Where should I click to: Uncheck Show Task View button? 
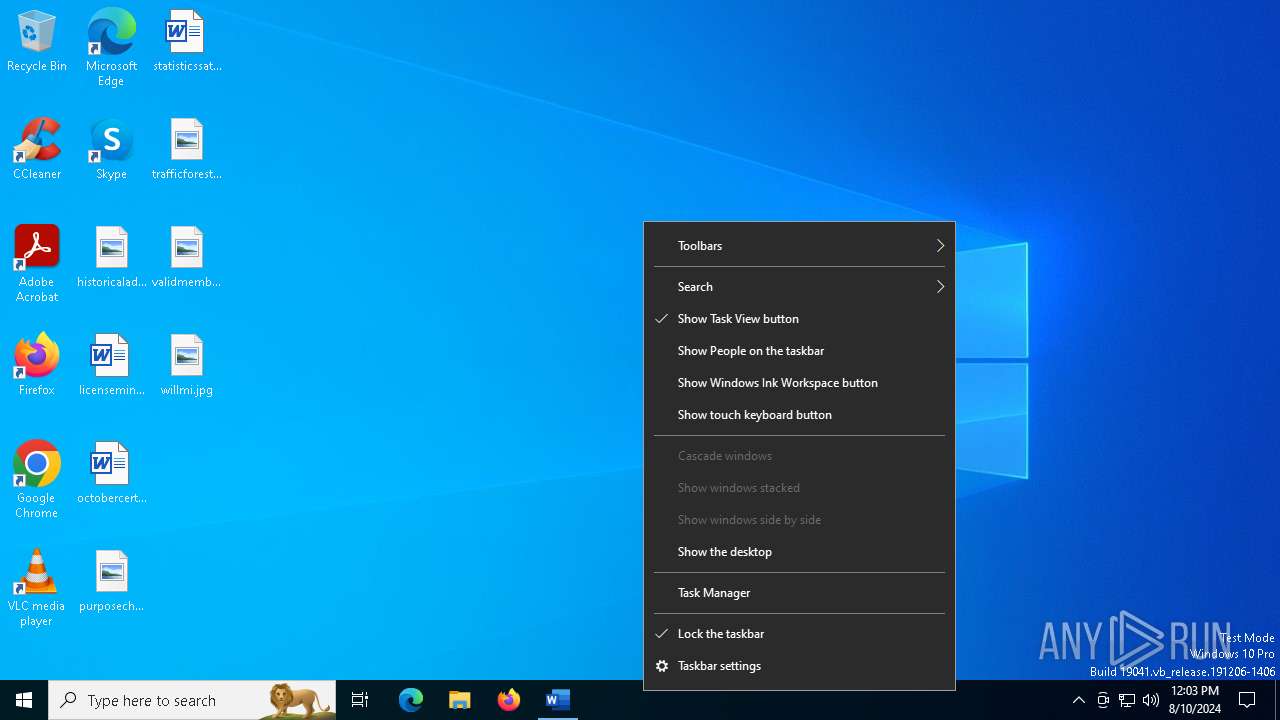pos(799,319)
